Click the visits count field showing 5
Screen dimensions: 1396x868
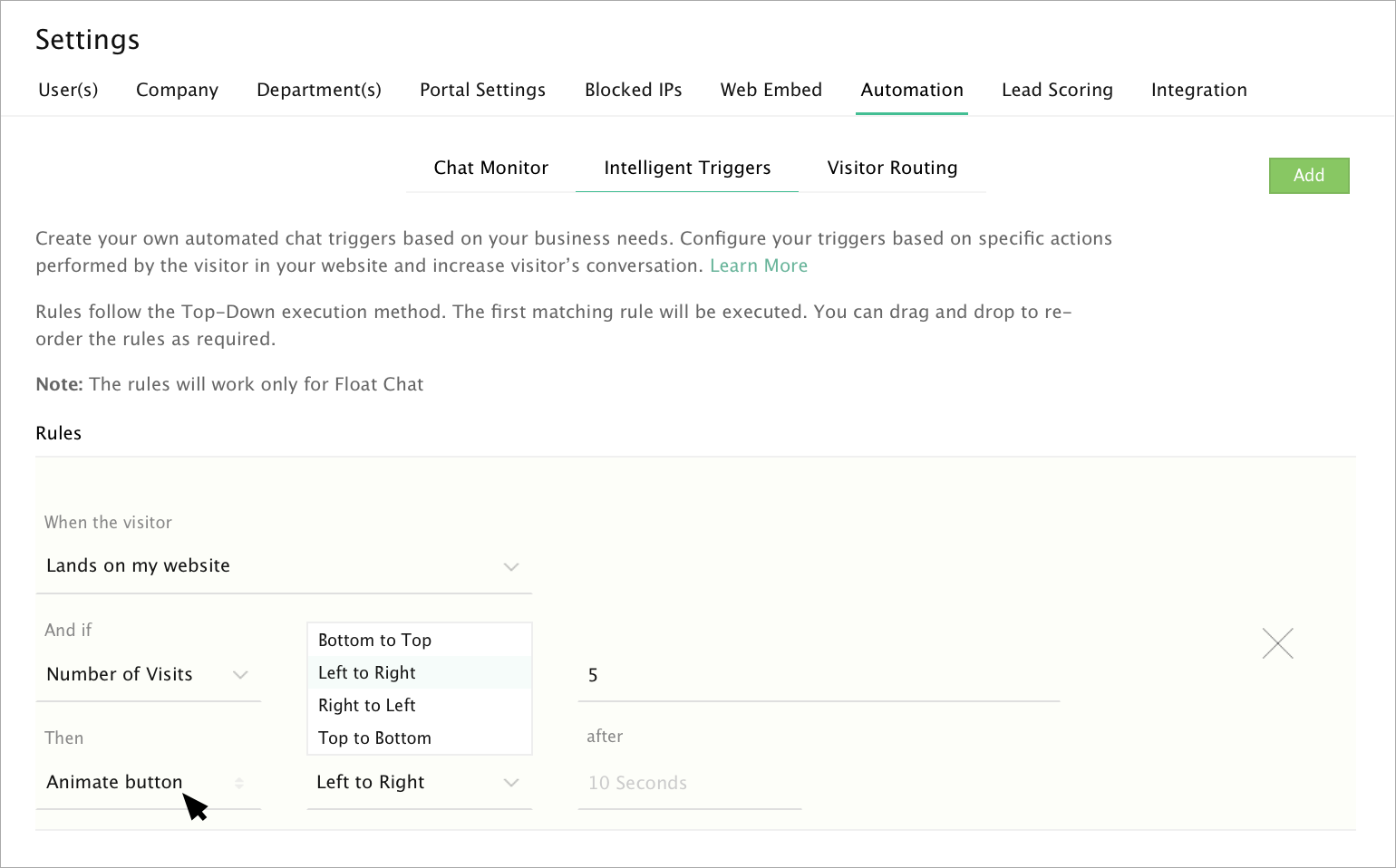click(x=818, y=676)
